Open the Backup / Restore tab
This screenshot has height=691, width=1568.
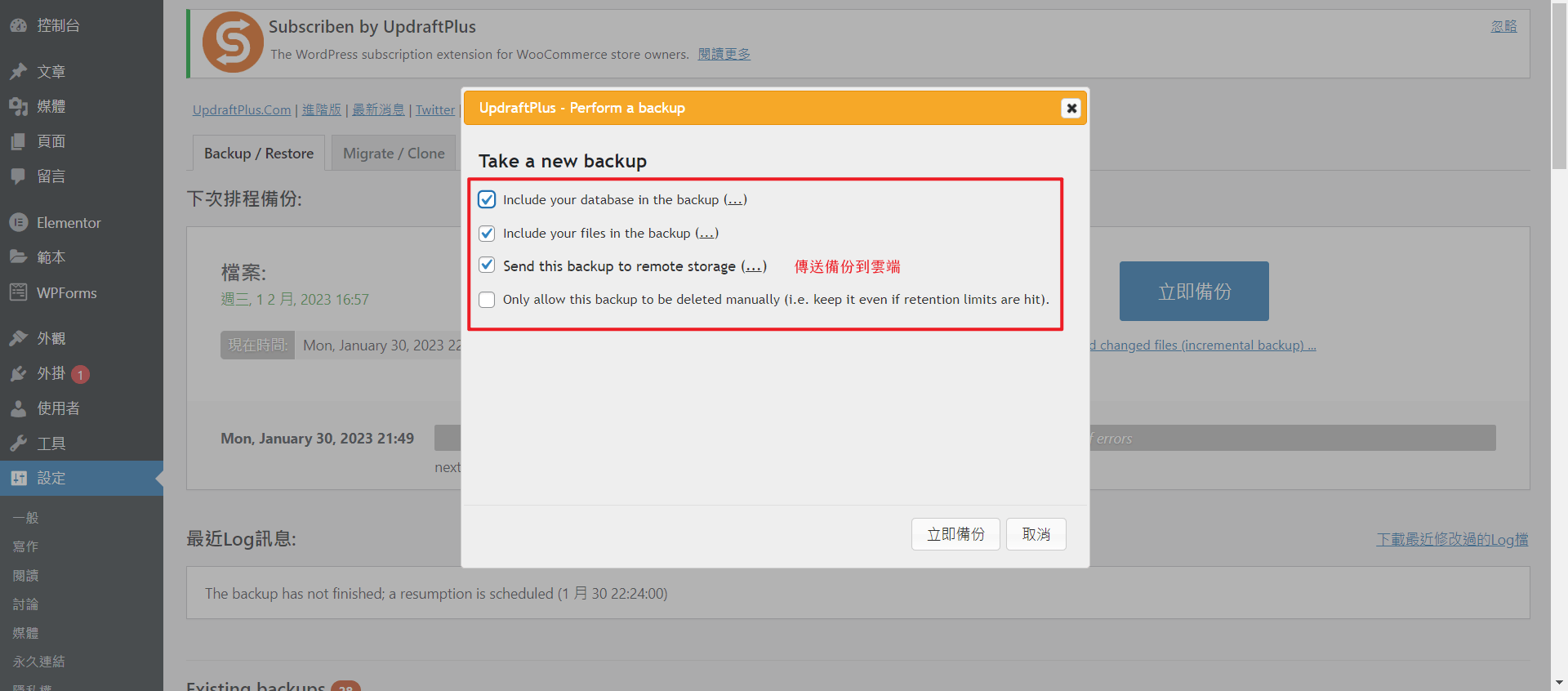point(259,154)
